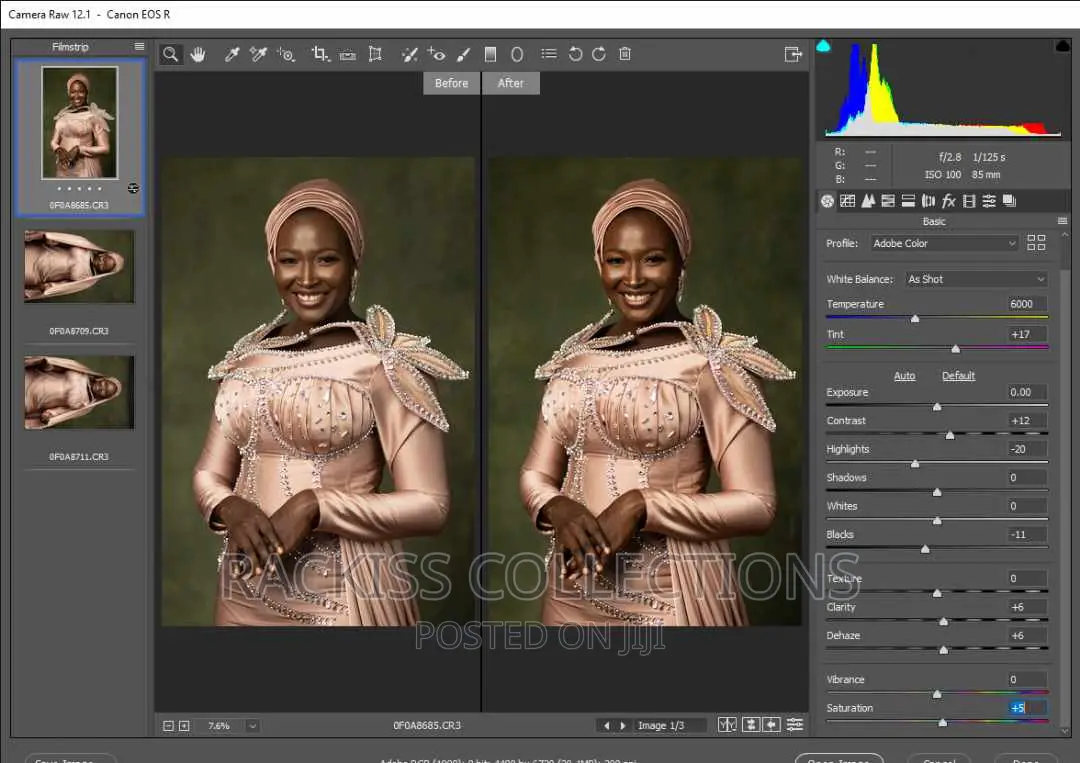Choose the Targeted Adjustment tool
This screenshot has width=1080, height=763.
coord(286,54)
